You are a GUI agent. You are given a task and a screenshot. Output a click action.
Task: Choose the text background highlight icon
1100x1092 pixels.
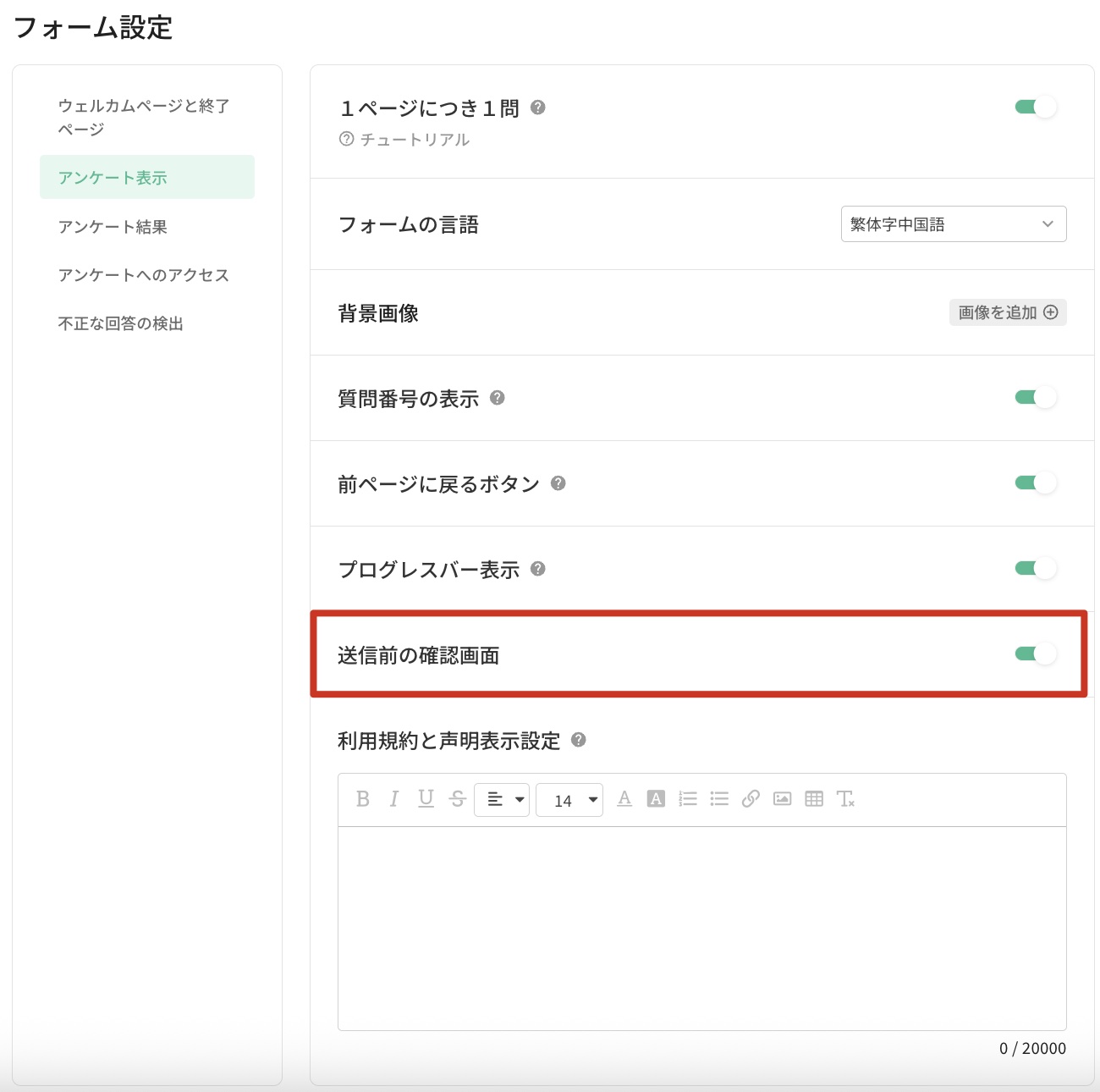656,798
